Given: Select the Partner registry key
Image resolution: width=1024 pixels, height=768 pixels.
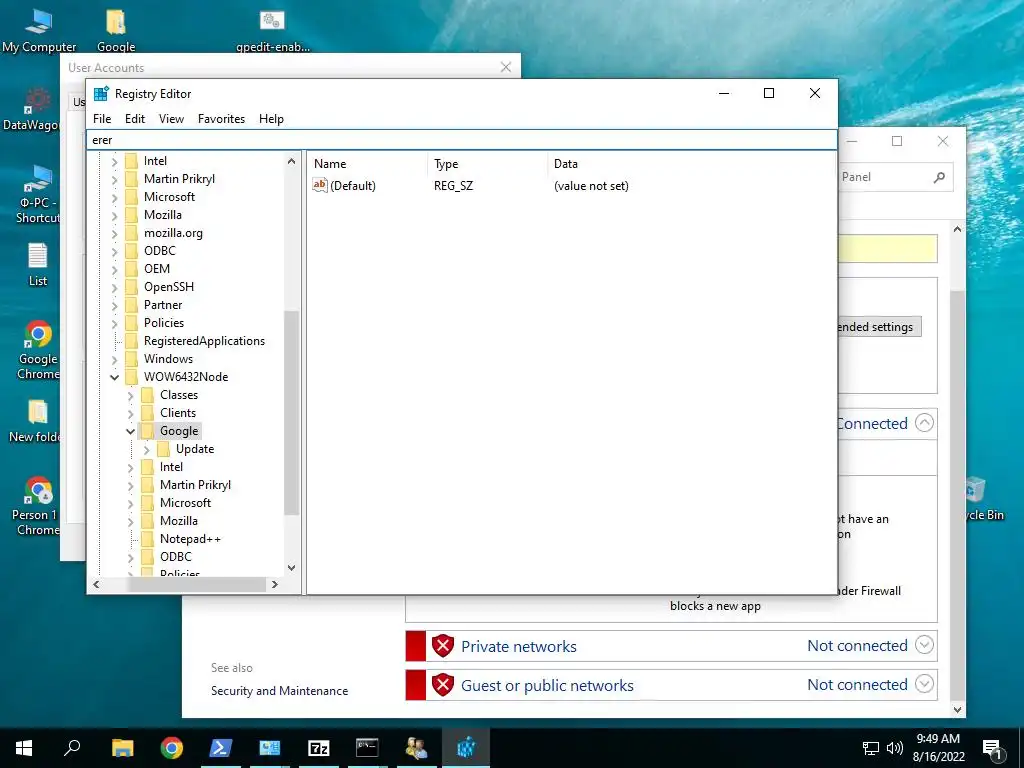Looking at the screenshot, I should [x=163, y=305].
